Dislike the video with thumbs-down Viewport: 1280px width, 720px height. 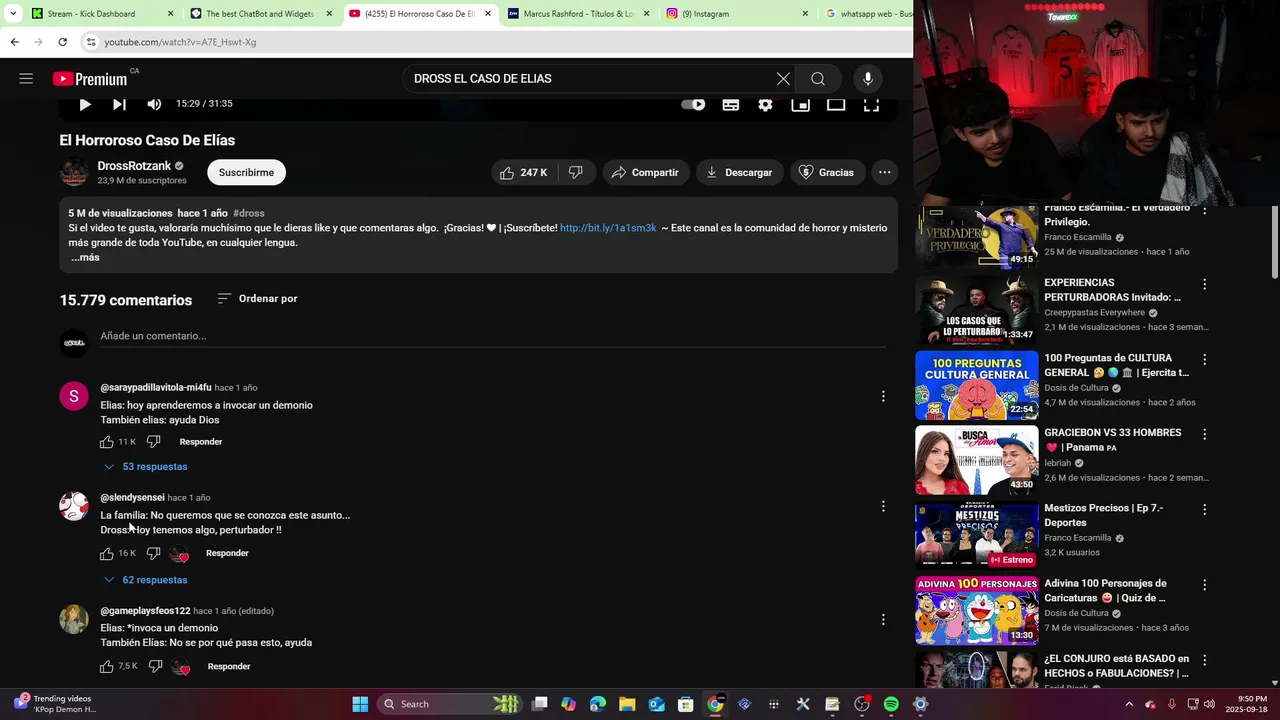click(576, 173)
